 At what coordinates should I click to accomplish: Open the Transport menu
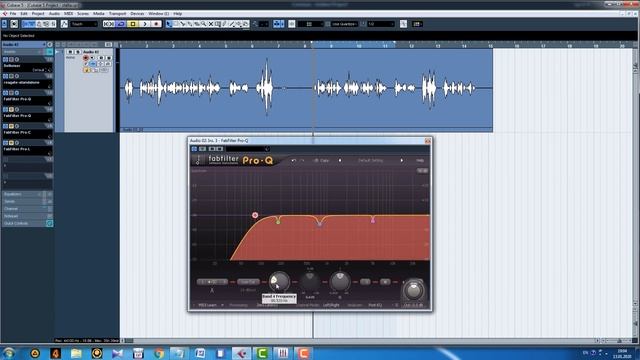coord(118,13)
